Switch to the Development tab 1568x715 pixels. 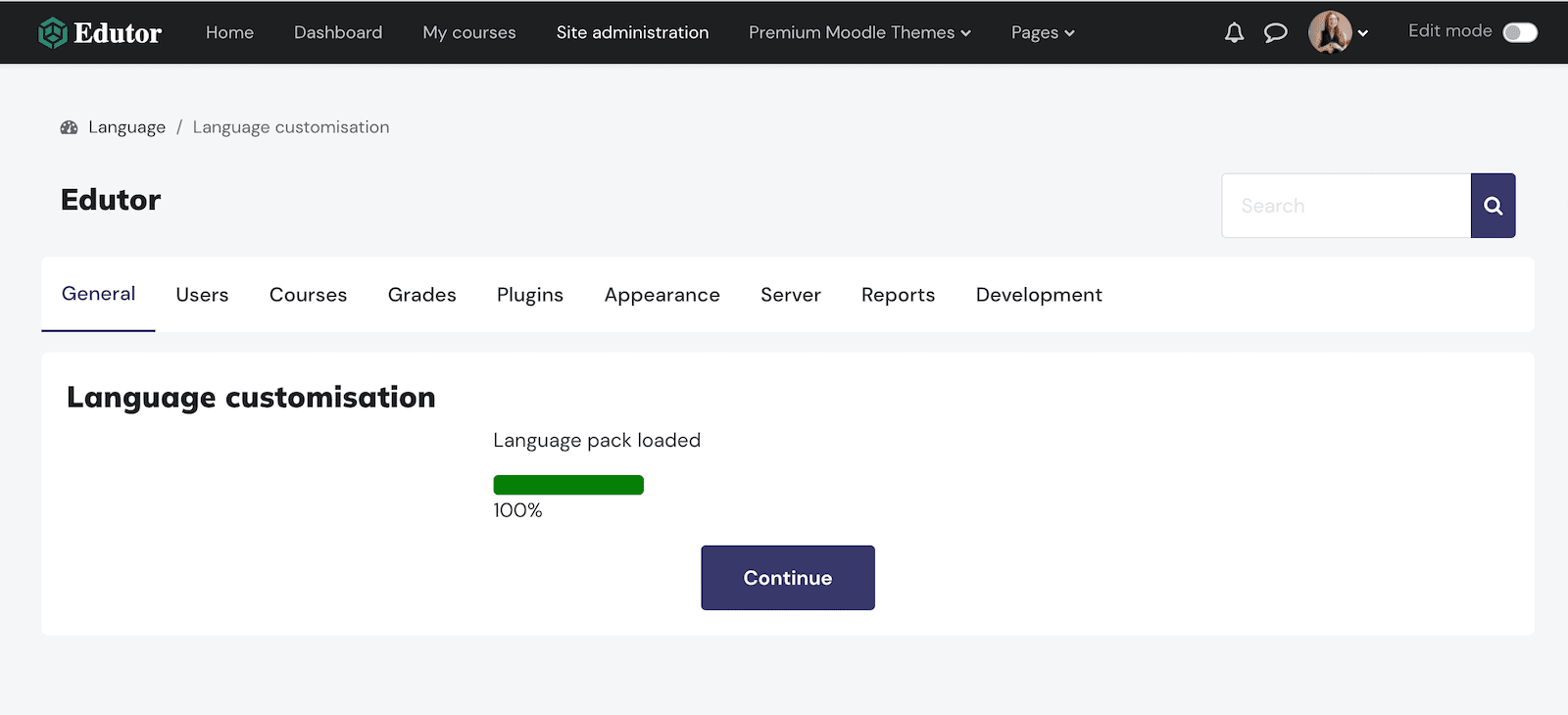click(1039, 295)
